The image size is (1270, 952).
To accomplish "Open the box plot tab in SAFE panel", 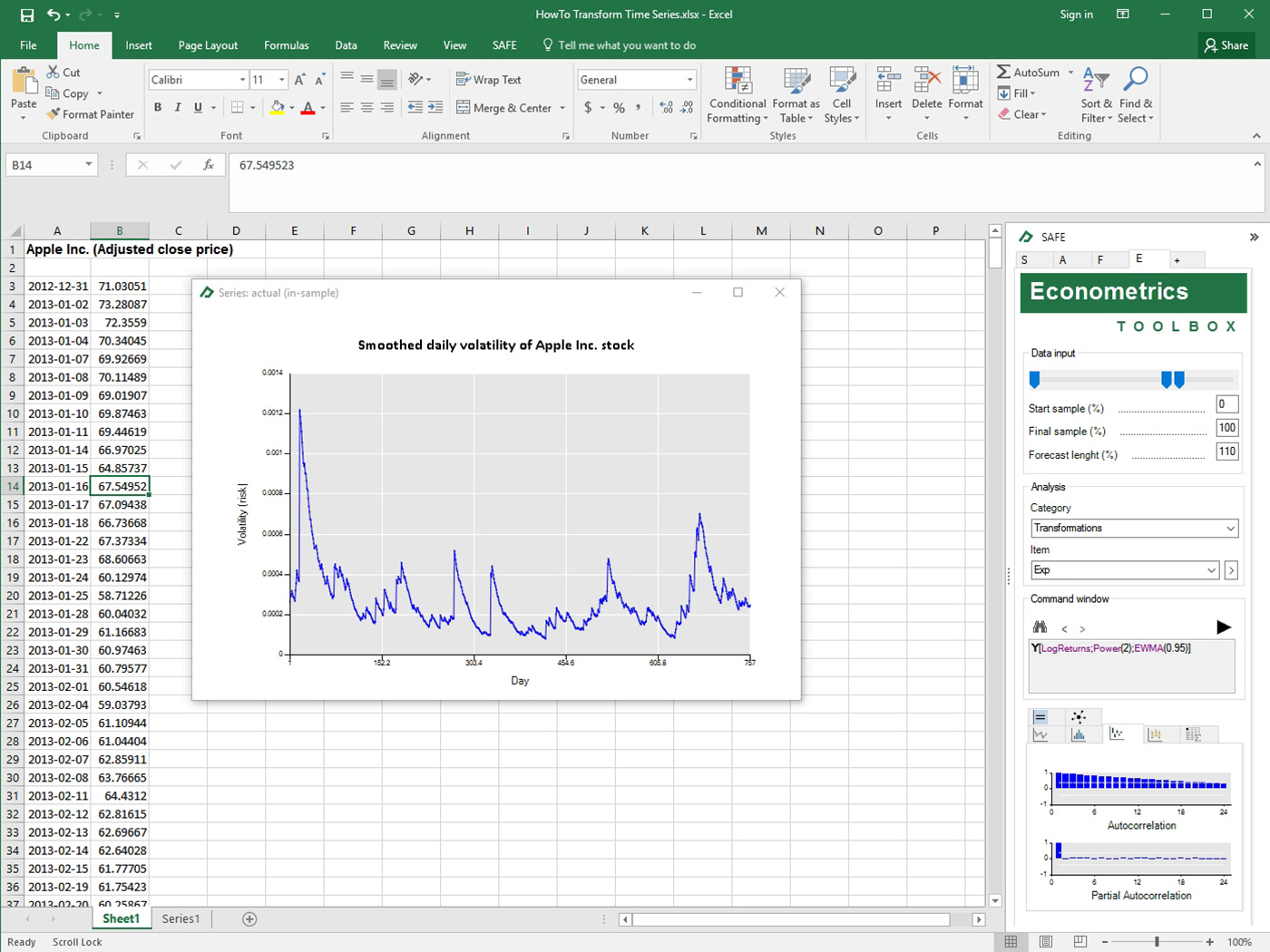I will 1155,734.
